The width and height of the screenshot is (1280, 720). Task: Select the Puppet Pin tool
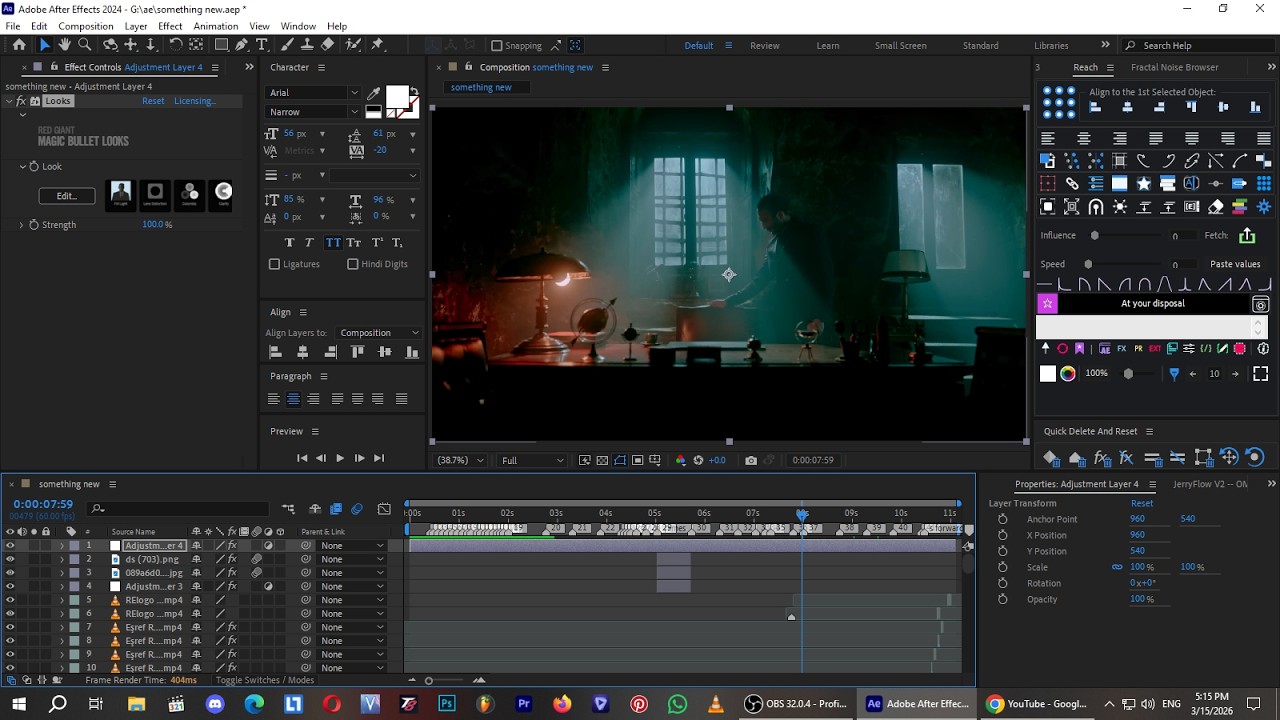[377, 45]
